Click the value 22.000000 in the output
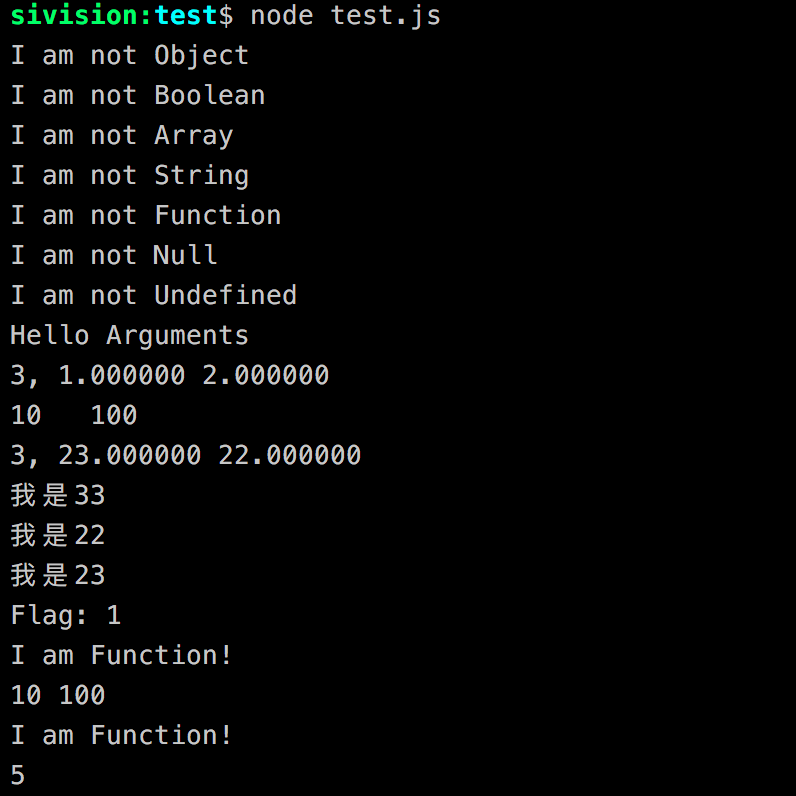Screen dimensions: 796x796 (290, 456)
